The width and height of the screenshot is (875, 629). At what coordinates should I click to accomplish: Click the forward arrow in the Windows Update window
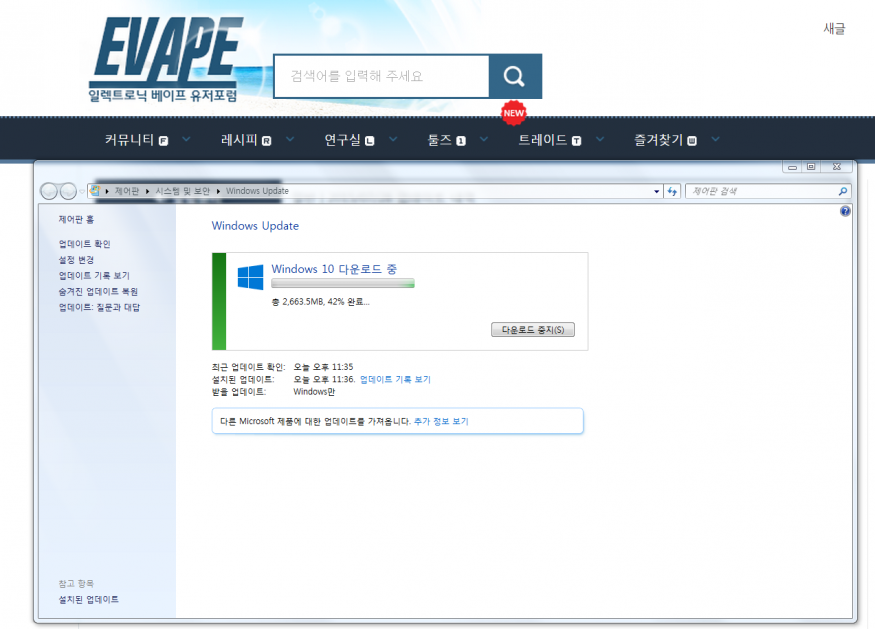68,191
